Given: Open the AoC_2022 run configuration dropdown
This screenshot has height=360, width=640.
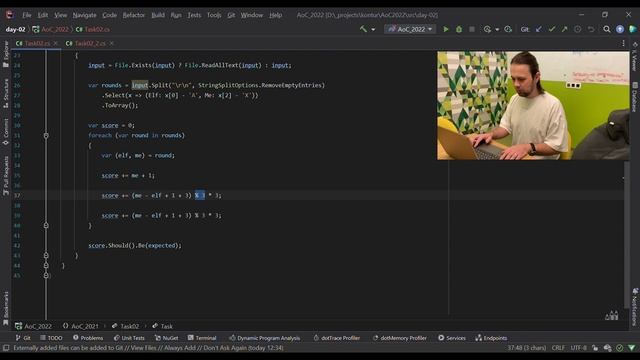Looking at the screenshot, I should [410, 29].
